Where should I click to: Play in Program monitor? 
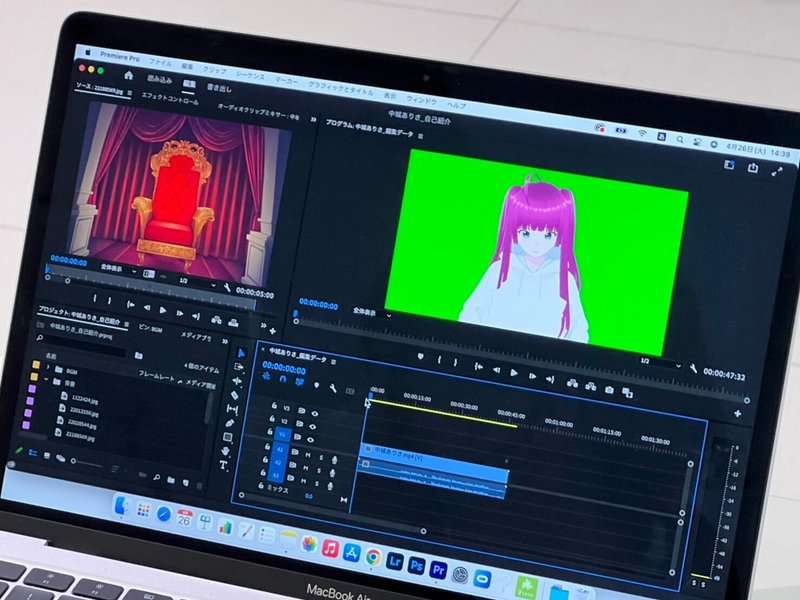click(x=514, y=373)
